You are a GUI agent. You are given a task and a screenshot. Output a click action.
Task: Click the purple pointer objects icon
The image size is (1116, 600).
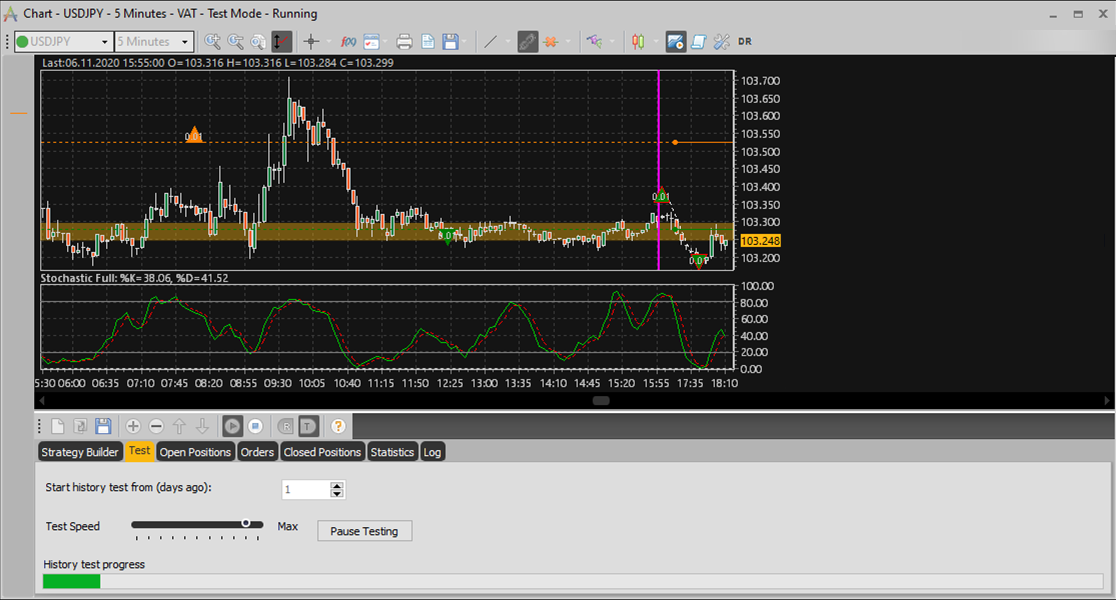coord(594,41)
